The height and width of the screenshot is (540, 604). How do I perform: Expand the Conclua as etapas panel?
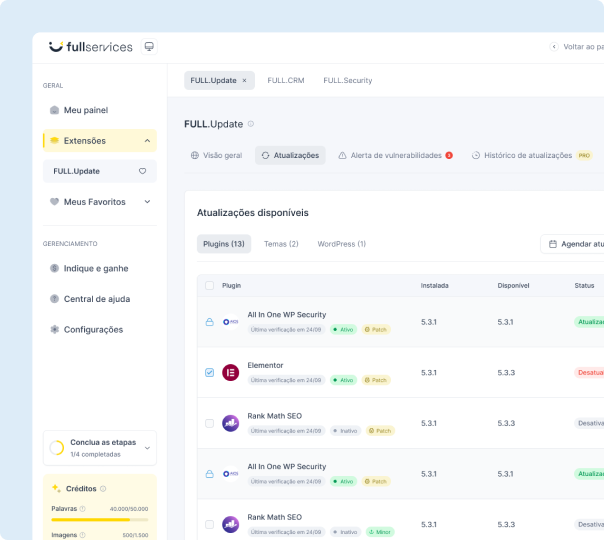[x=148, y=448]
